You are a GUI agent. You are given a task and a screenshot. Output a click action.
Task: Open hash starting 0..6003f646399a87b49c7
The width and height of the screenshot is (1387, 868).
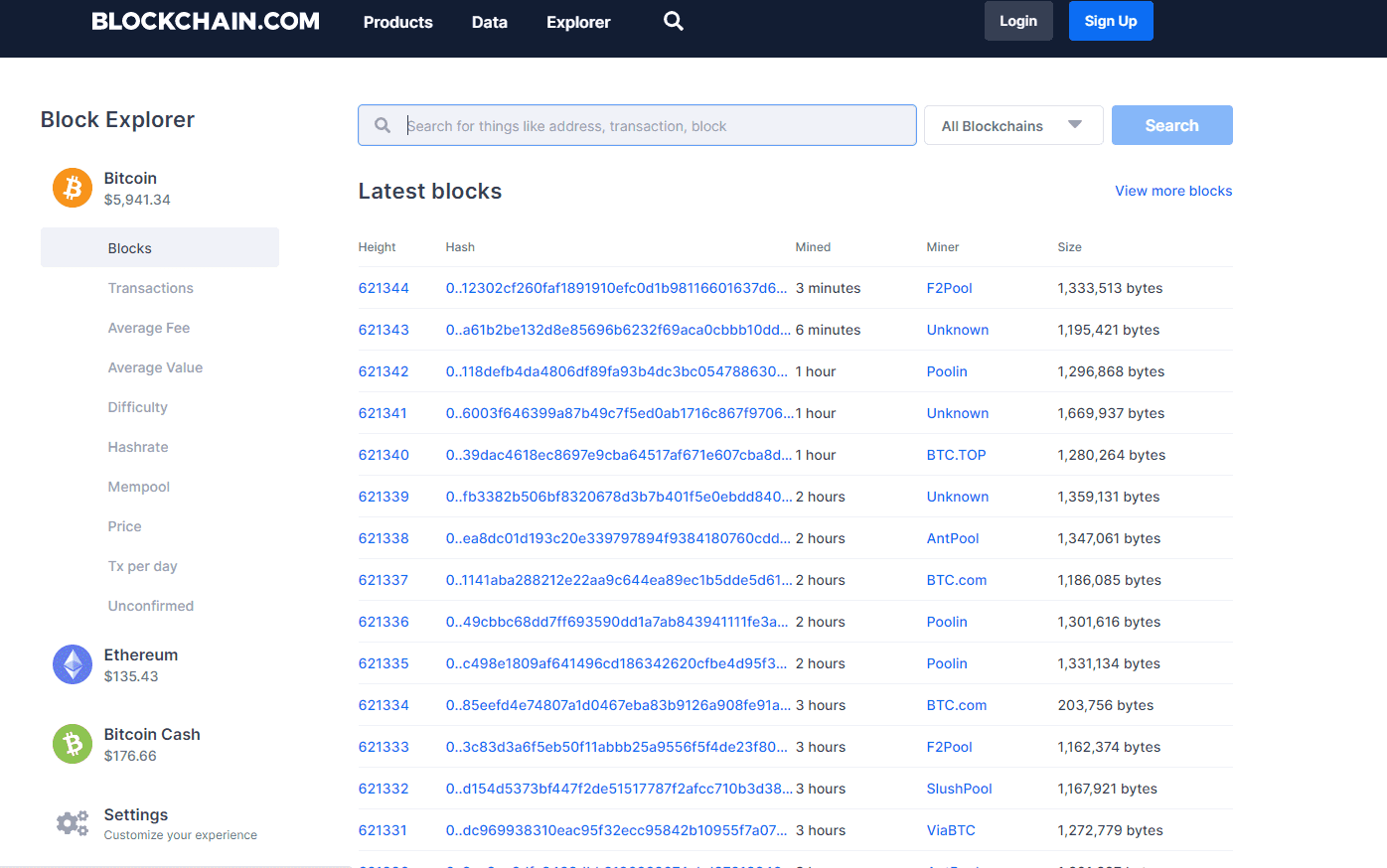point(619,413)
